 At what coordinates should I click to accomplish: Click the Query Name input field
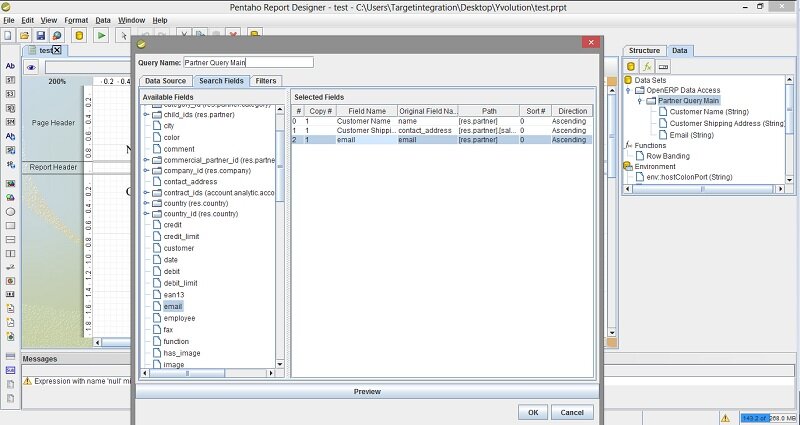(248, 62)
